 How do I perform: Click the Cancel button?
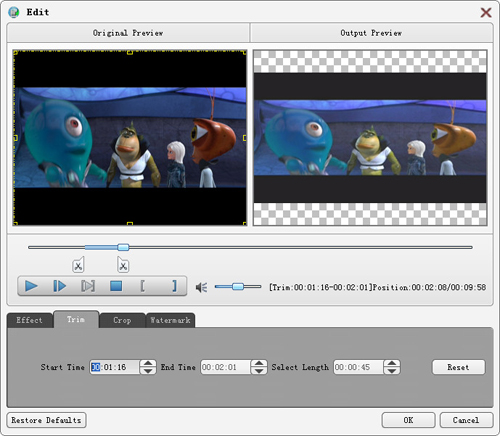coord(466,420)
